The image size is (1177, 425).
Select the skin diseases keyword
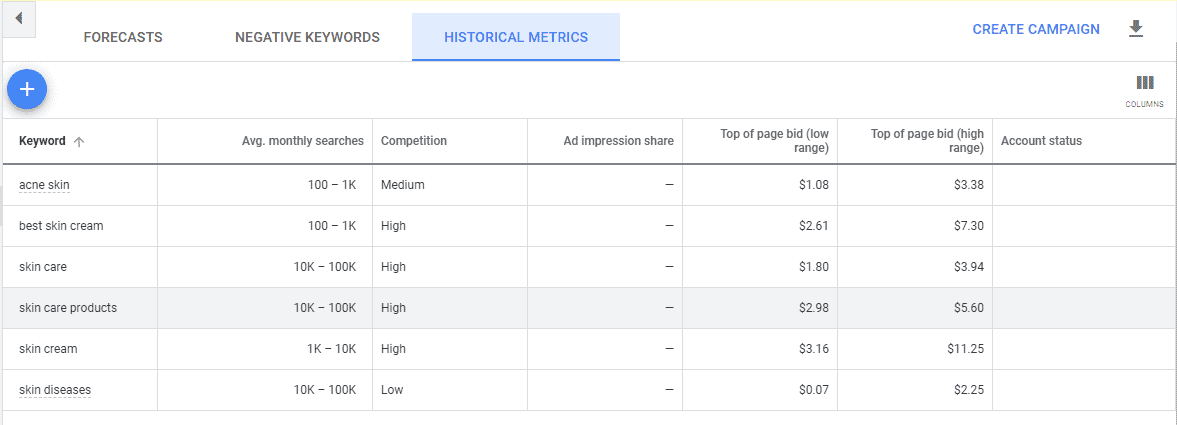tap(55, 390)
